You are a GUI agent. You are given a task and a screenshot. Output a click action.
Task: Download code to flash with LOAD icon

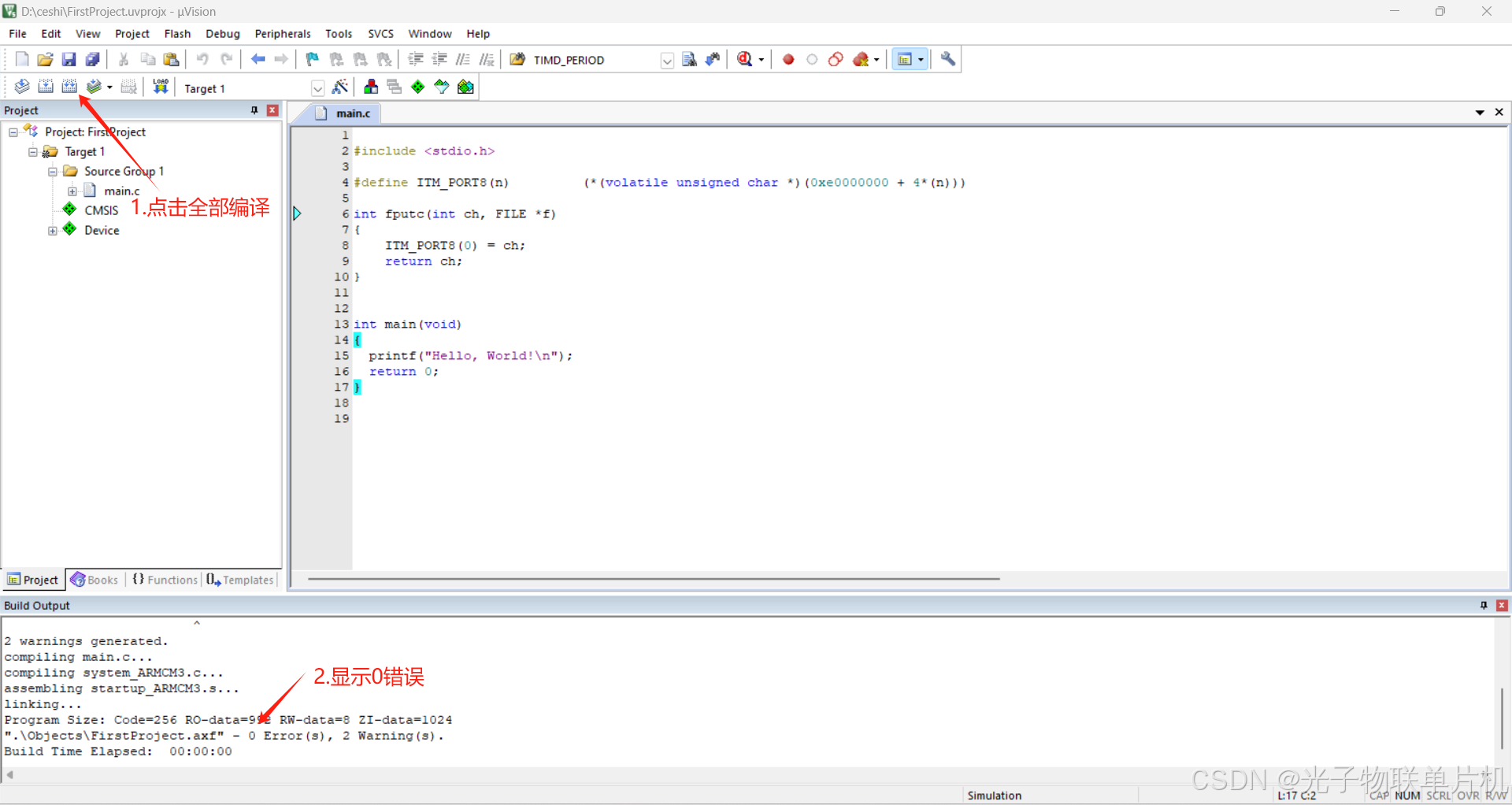[161, 87]
